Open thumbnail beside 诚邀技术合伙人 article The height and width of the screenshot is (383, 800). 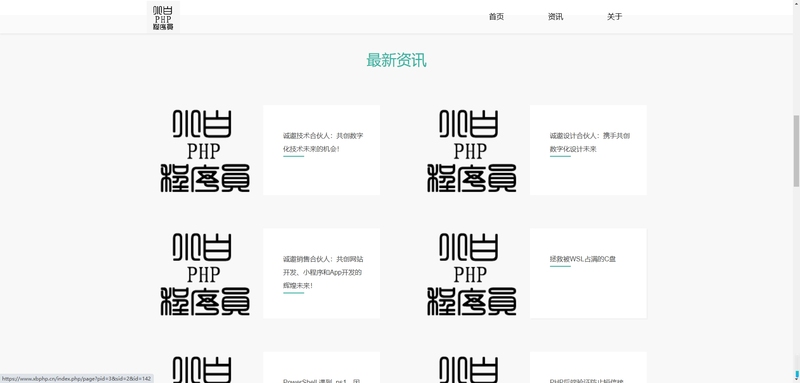tap(205, 150)
